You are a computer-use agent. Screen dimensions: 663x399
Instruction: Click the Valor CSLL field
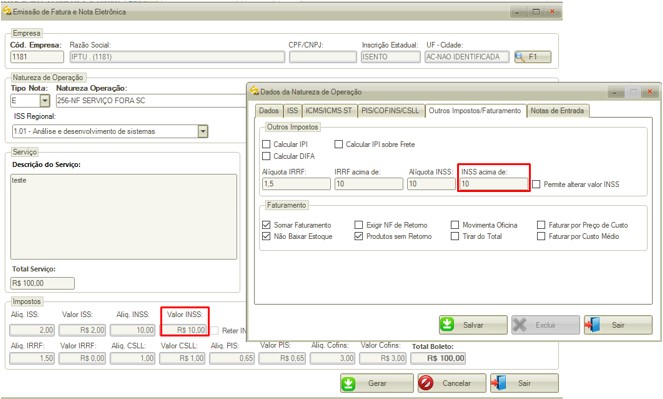click(182, 358)
